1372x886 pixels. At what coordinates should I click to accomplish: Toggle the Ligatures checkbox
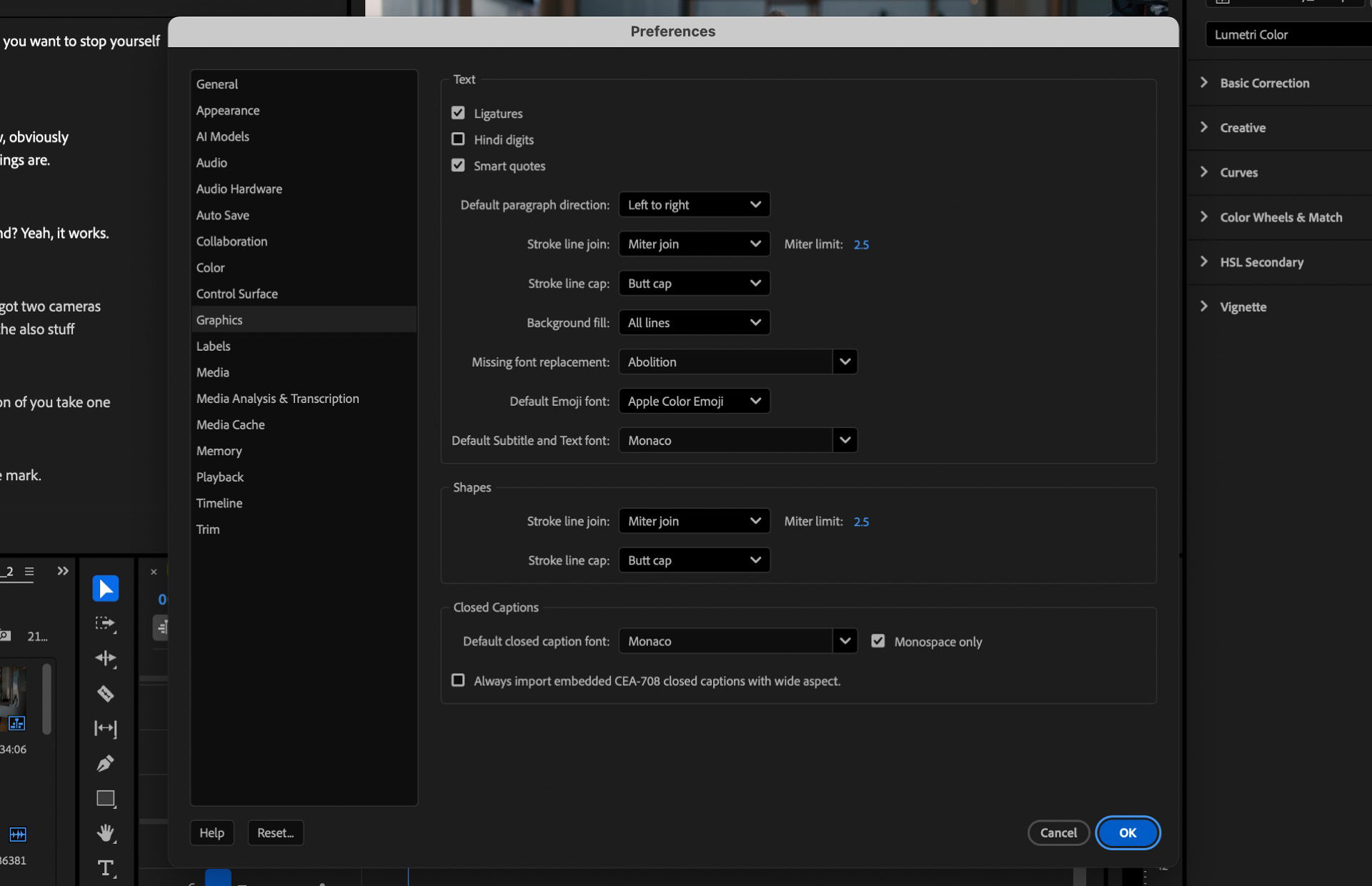458,113
